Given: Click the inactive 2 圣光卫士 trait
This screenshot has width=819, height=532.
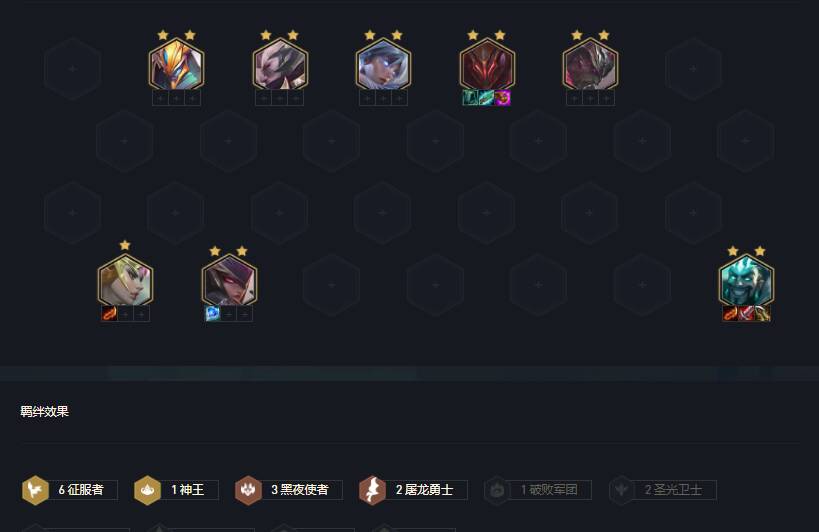Looking at the screenshot, I should pyautogui.click(x=662, y=490).
